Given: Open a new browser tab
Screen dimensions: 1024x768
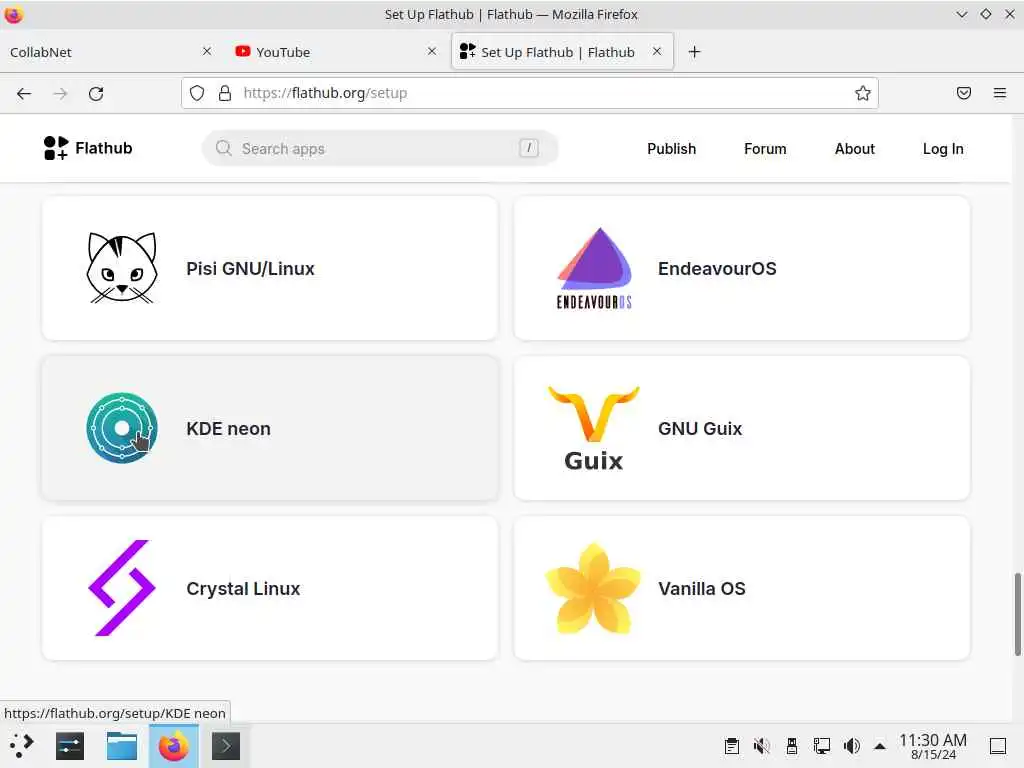Looking at the screenshot, I should [694, 52].
